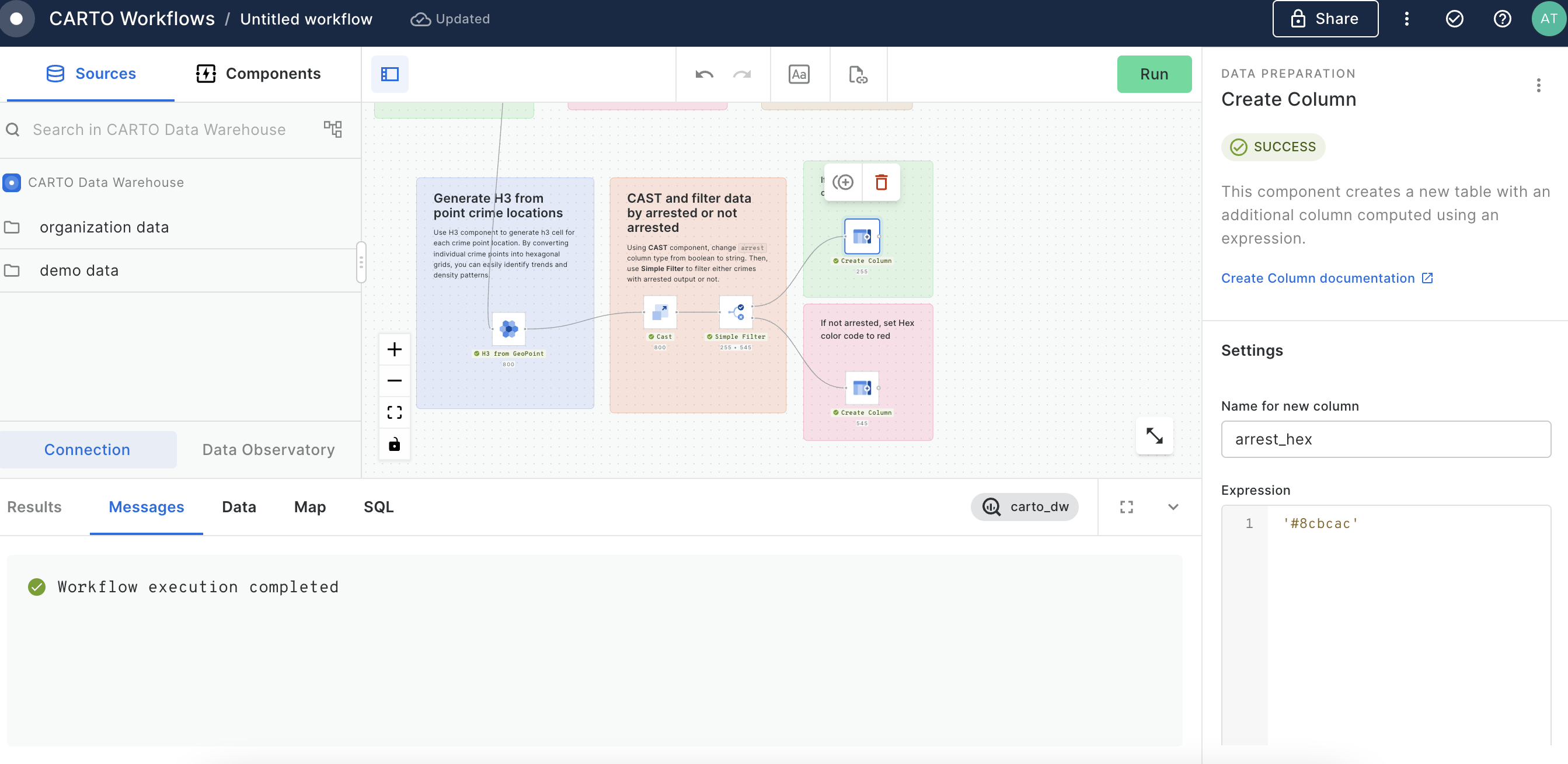The height and width of the screenshot is (764, 1568).
Task: Click the redo arrow in the toolbar
Action: click(742, 74)
